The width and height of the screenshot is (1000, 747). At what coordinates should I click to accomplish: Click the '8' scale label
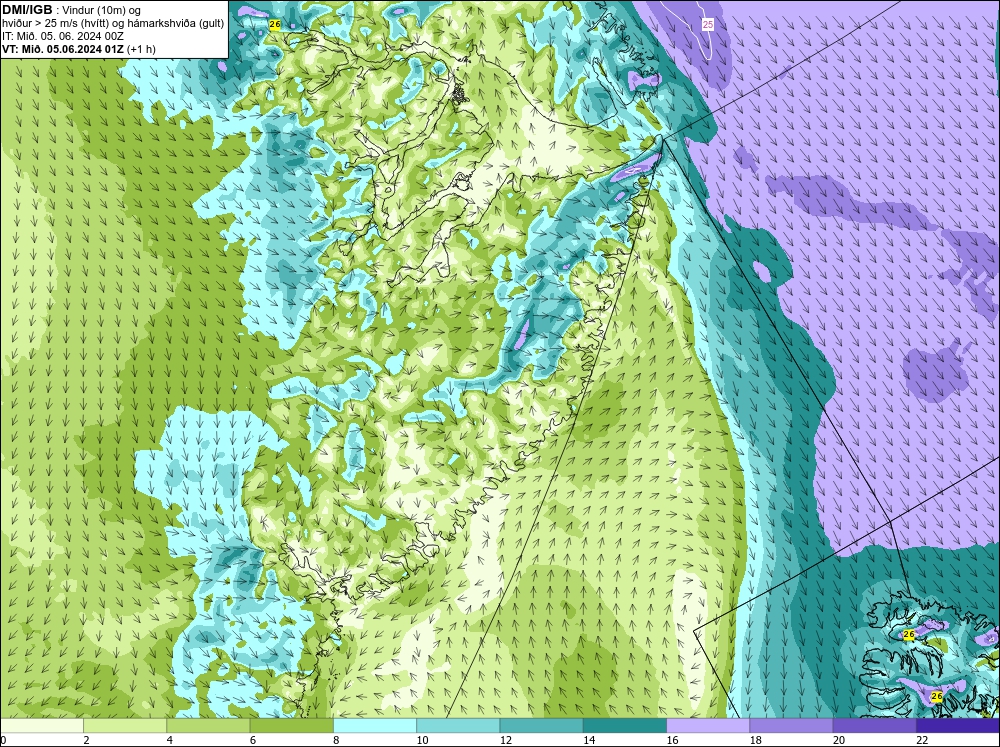click(x=336, y=740)
